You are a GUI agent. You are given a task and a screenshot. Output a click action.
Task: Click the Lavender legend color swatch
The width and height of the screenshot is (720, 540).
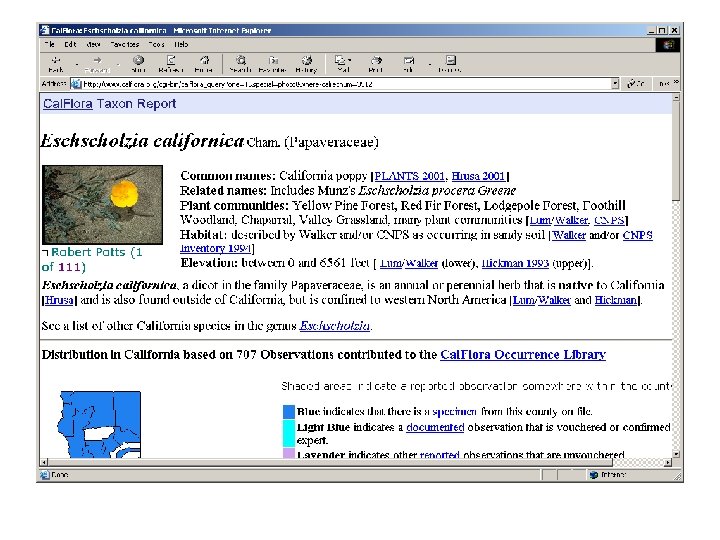tap(289, 454)
